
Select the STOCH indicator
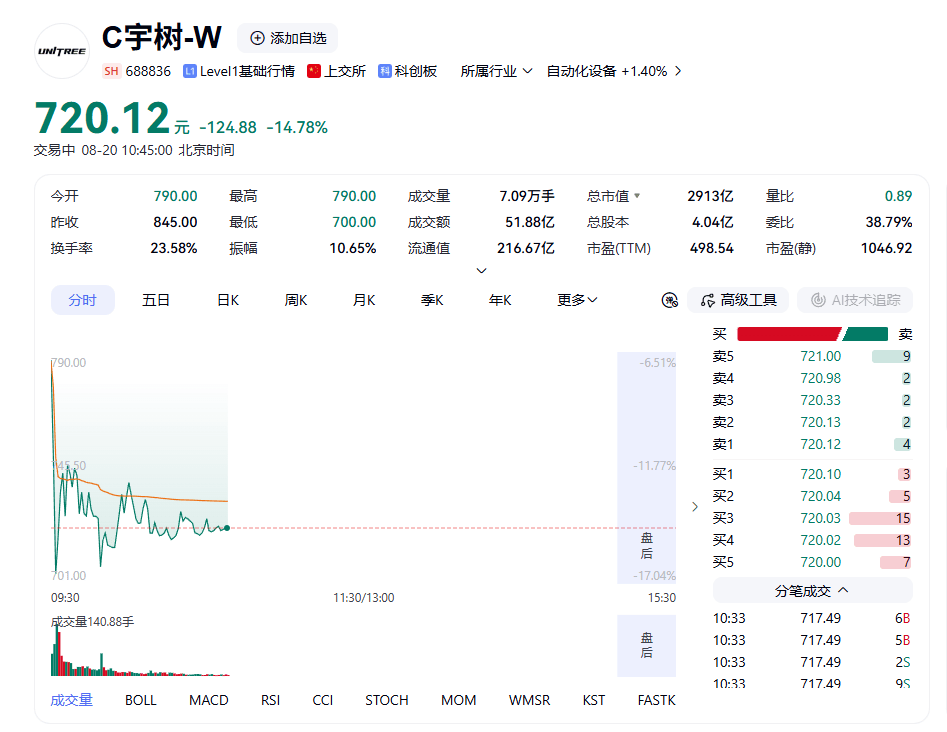[x=387, y=700]
